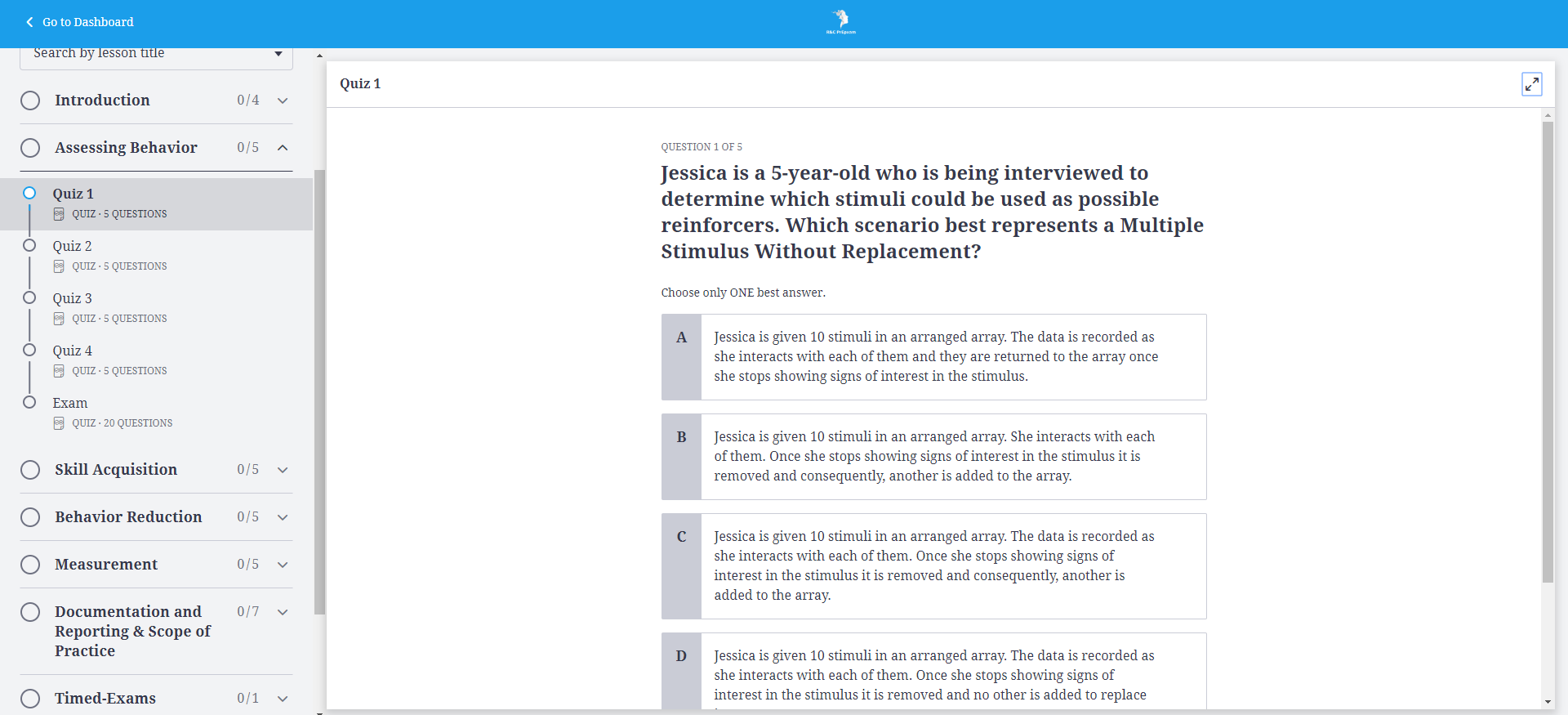Open the Search by lesson title dropdown
Image resolution: width=1568 pixels, height=715 pixels.
[x=156, y=55]
